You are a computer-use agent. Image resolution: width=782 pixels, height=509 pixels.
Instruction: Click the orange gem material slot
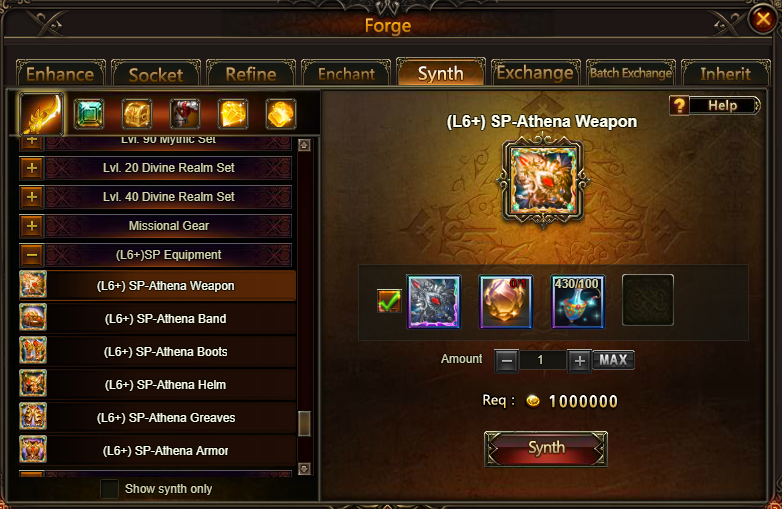click(506, 302)
